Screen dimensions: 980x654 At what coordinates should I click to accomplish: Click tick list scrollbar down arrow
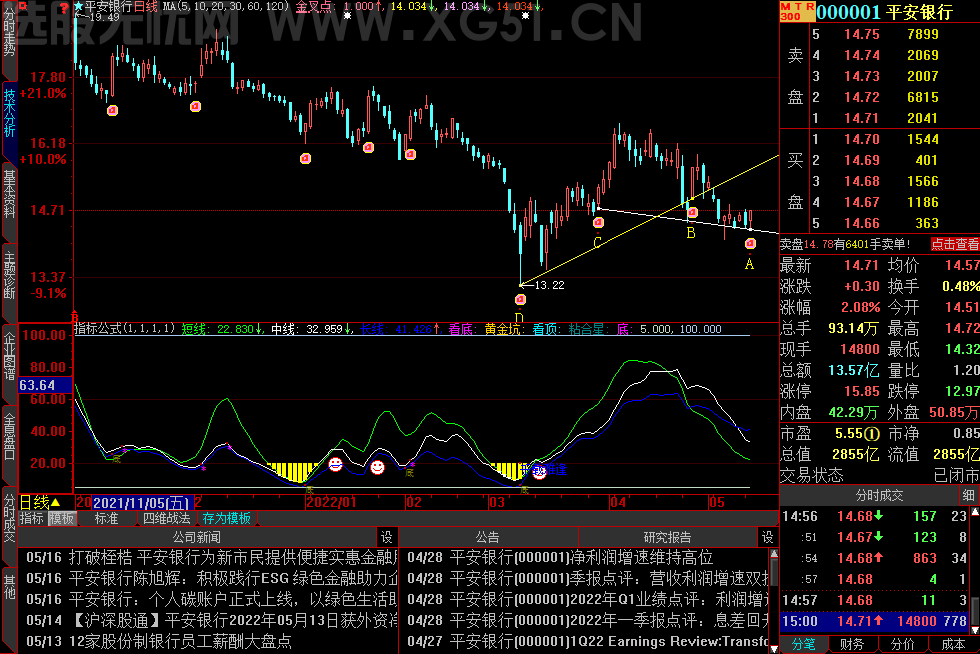pyautogui.click(x=974, y=630)
